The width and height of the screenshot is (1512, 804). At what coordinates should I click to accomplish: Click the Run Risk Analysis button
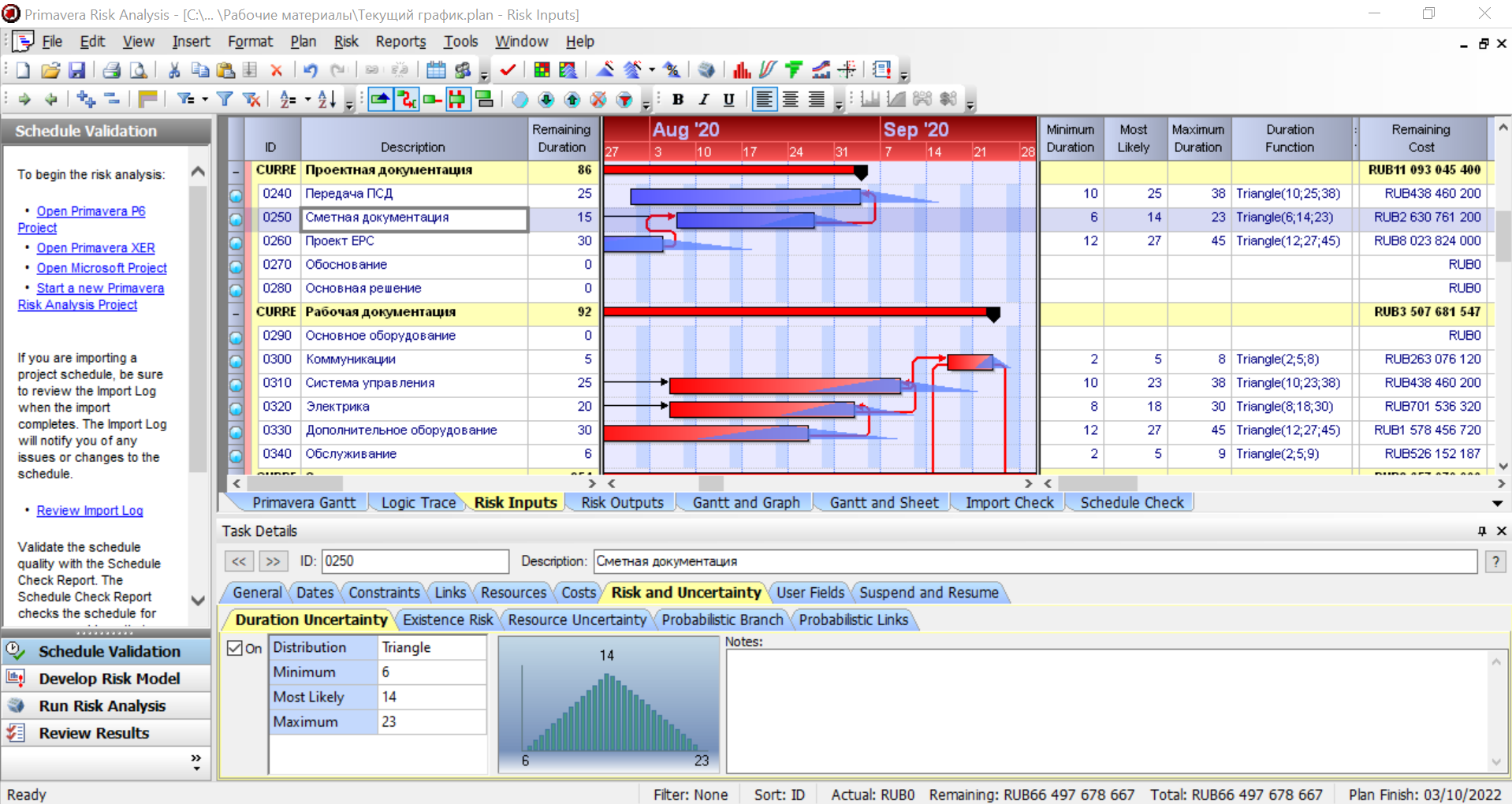pyautogui.click(x=102, y=706)
